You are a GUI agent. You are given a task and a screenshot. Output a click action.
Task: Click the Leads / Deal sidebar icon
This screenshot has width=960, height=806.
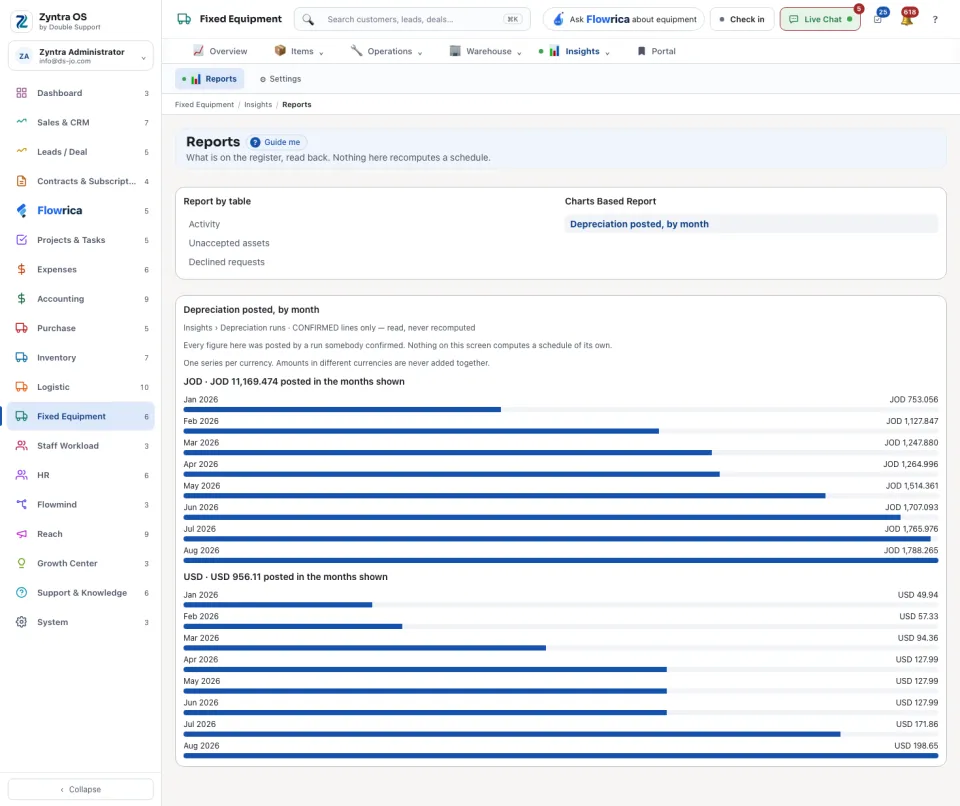21,151
